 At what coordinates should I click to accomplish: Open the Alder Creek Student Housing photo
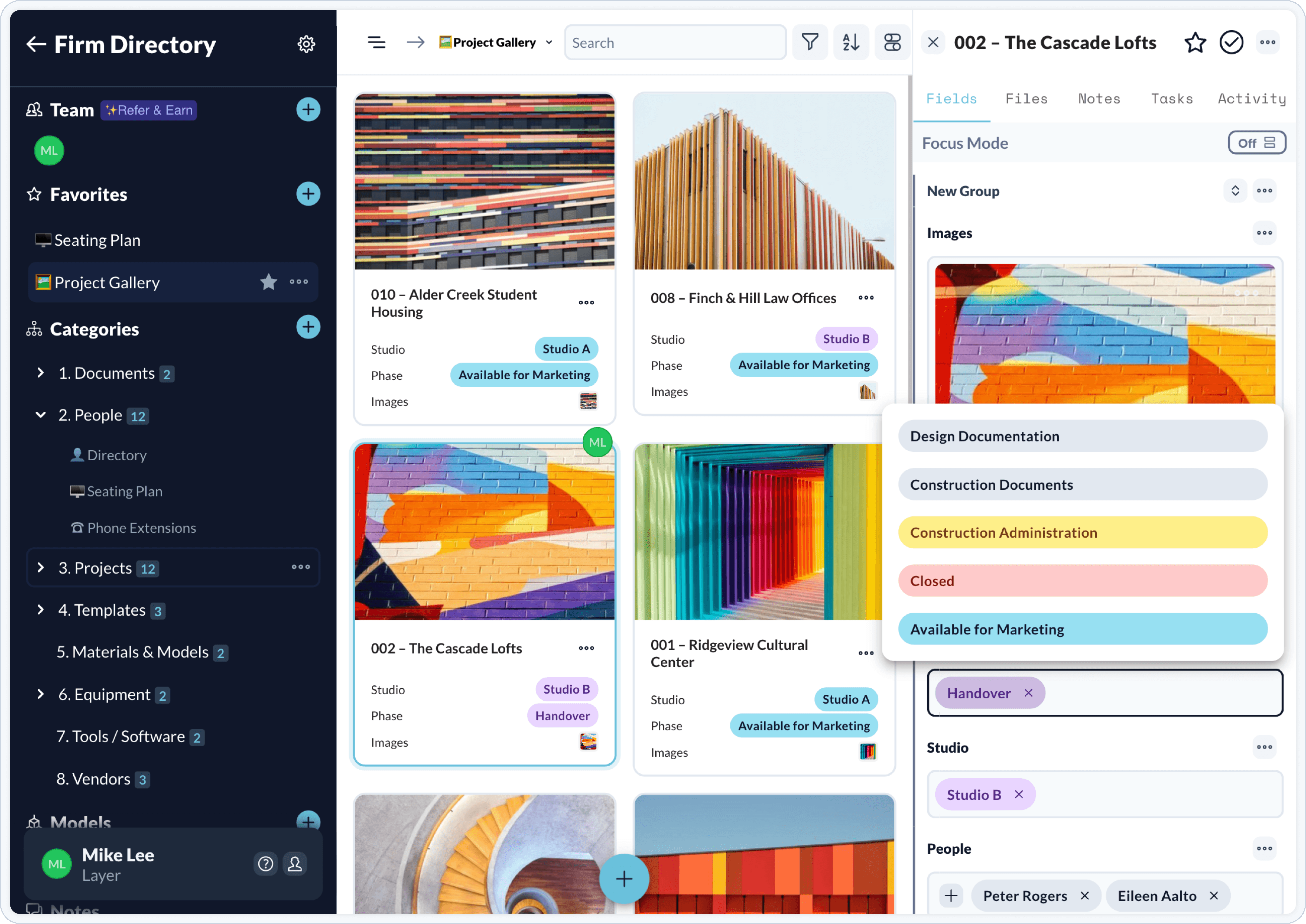point(485,181)
